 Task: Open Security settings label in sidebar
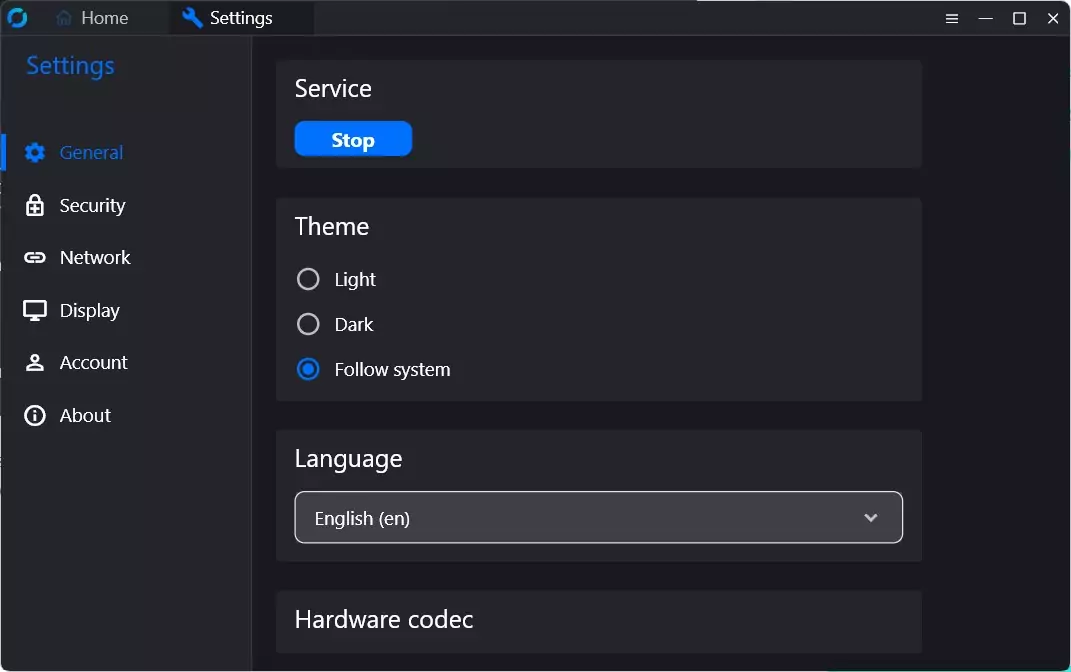[92, 206]
